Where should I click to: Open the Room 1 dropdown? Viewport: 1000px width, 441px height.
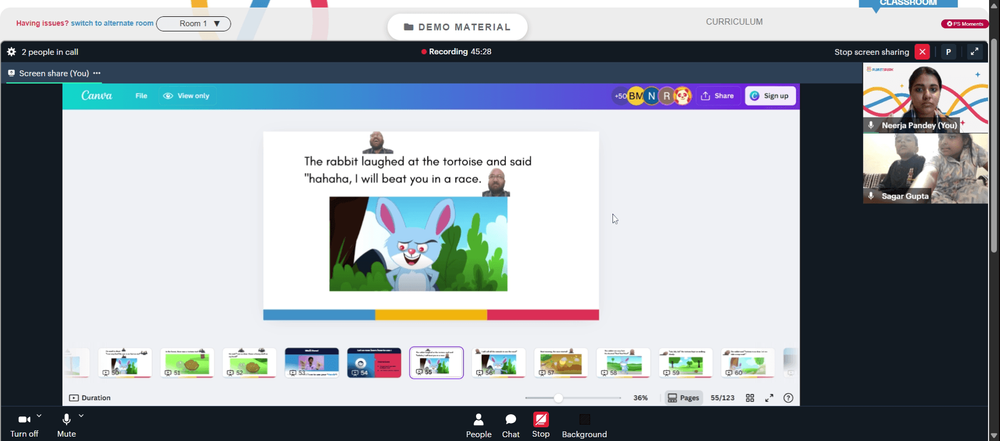coord(193,24)
